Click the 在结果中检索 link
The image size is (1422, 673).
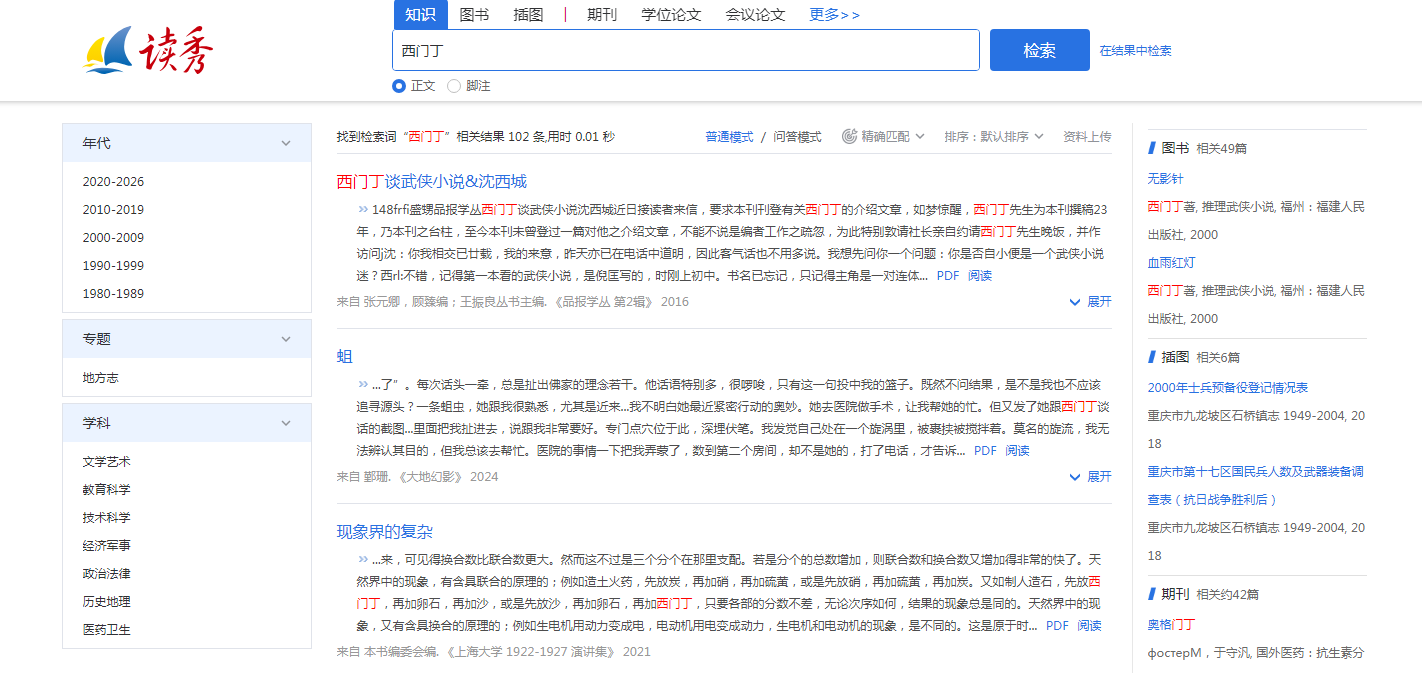(1135, 51)
